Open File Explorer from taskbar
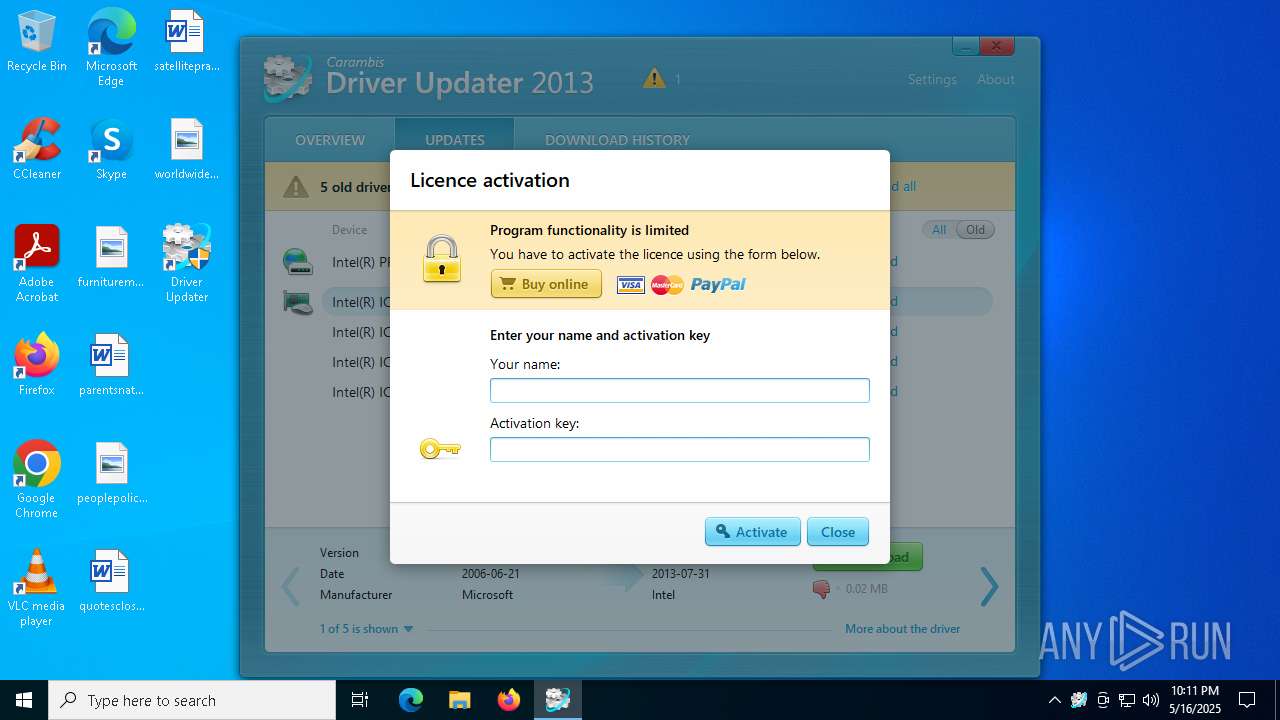 tap(460, 700)
